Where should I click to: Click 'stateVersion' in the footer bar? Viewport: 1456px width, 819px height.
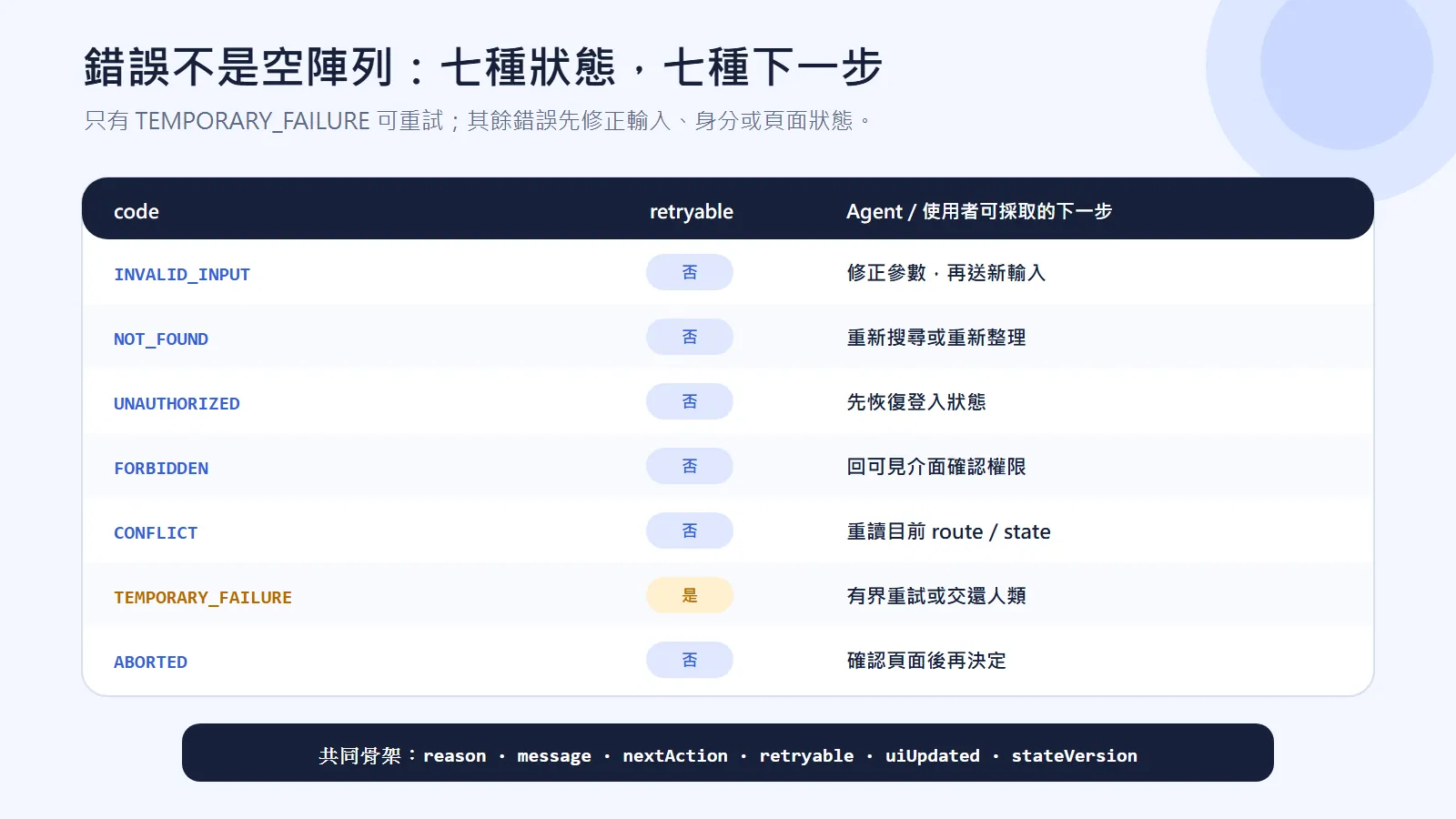(1075, 755)
